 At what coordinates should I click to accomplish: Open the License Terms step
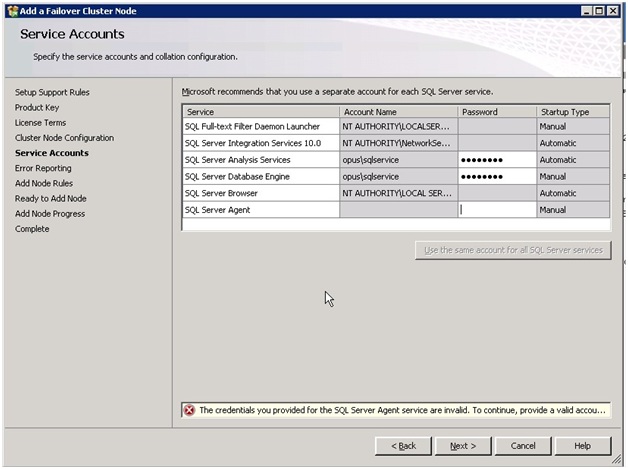[x=40, y=123]
